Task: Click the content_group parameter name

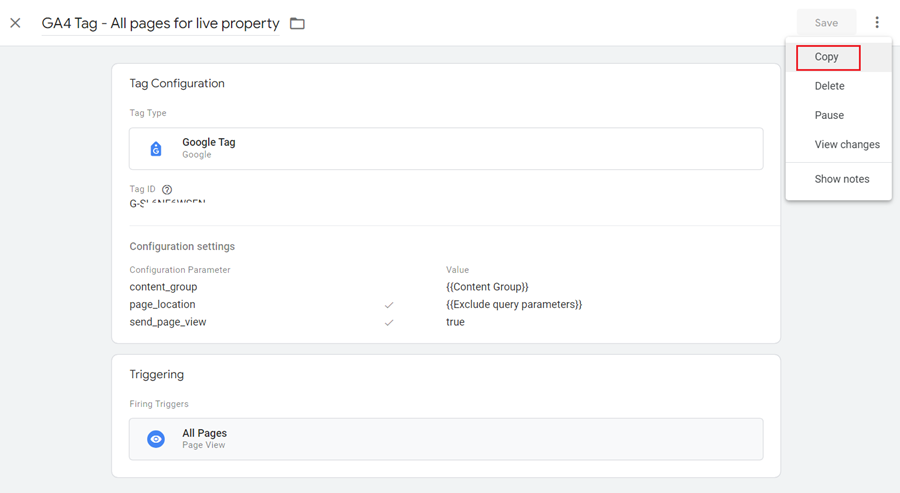Action: (163, 287)
